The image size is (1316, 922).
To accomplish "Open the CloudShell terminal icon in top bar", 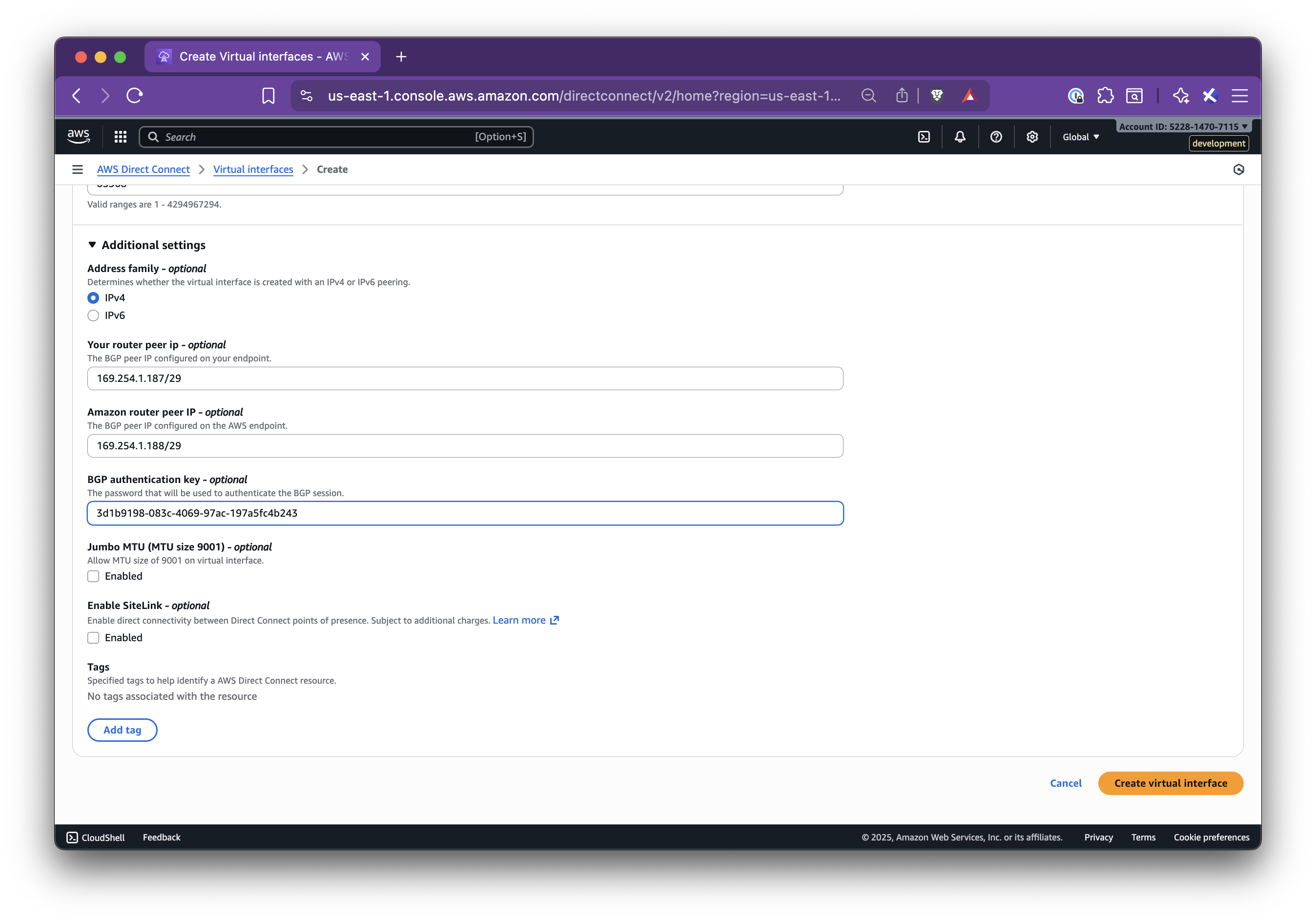I will click(924, 136).
